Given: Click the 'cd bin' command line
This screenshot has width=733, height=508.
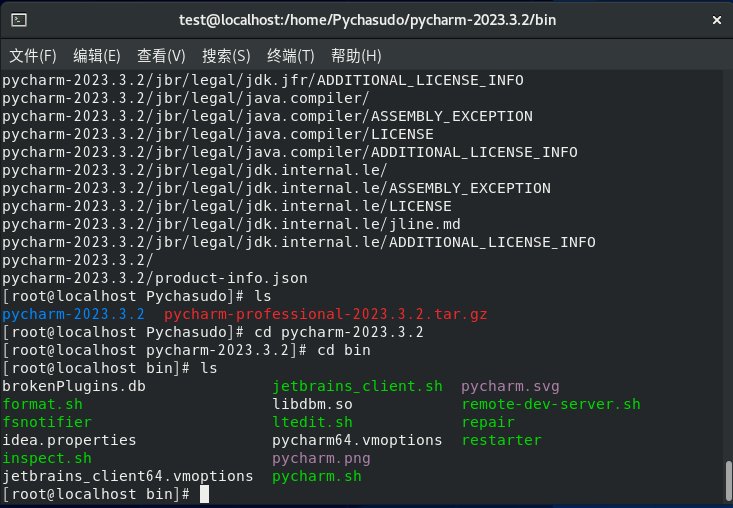Looking at the screenshot, I should pos(186,351).
